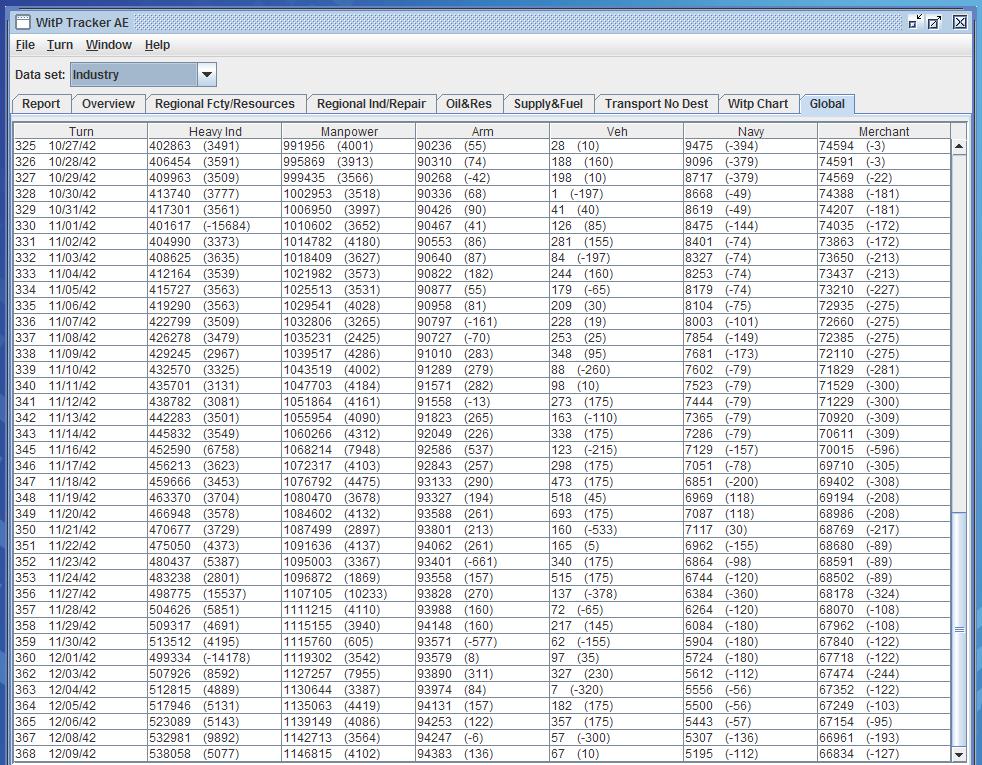Open the Data set dropdown arrow
This screenshot has height=765, width=982.
pyautogui.click(x=207, y=74)
